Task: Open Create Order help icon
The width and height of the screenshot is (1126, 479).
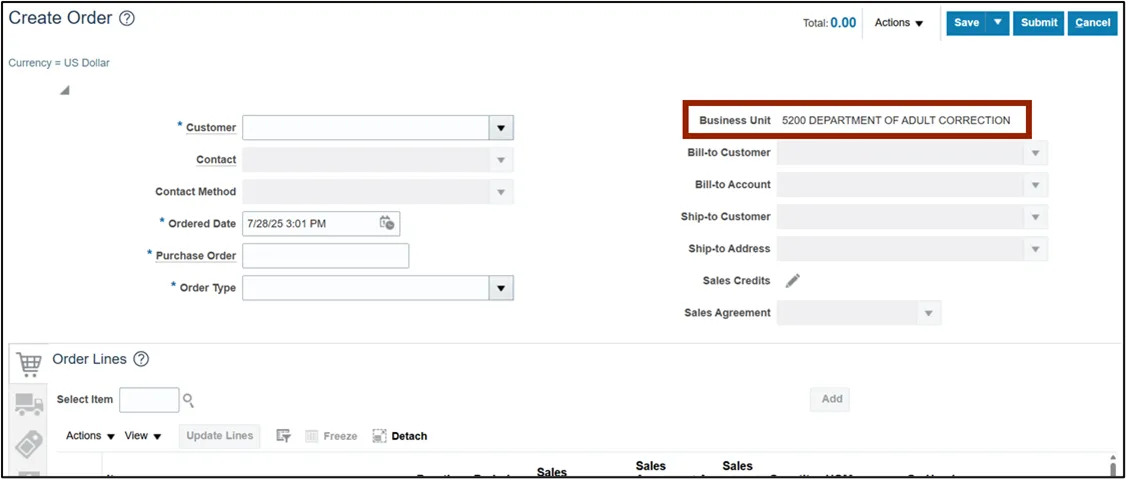Action: pyautogui.click(x=127, y=19)
